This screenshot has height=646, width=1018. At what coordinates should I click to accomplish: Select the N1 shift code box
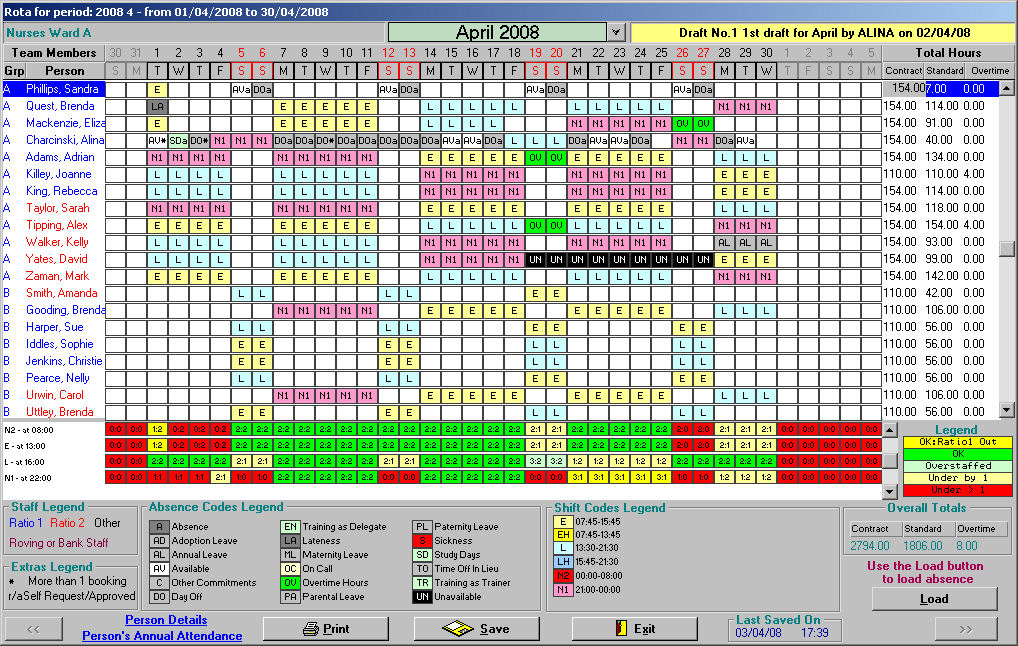pyautogui.click(x=564, y=590)
